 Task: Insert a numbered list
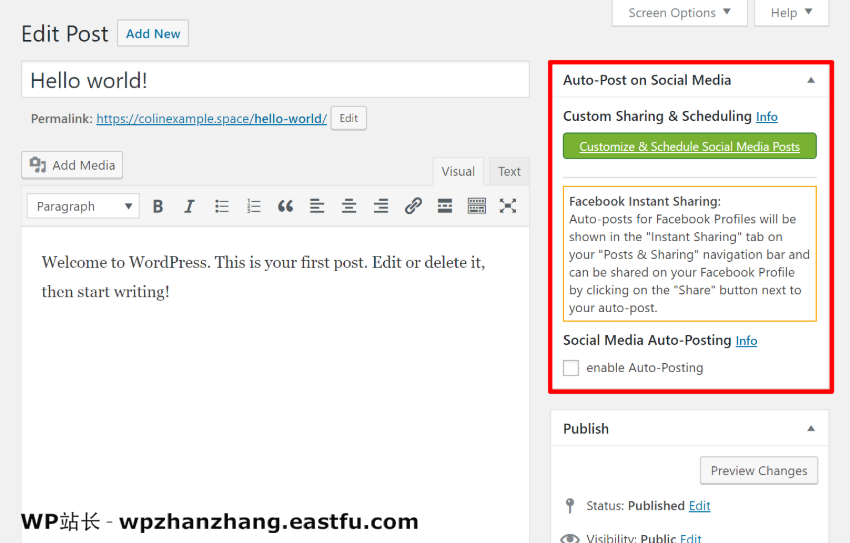pos(254,206)
